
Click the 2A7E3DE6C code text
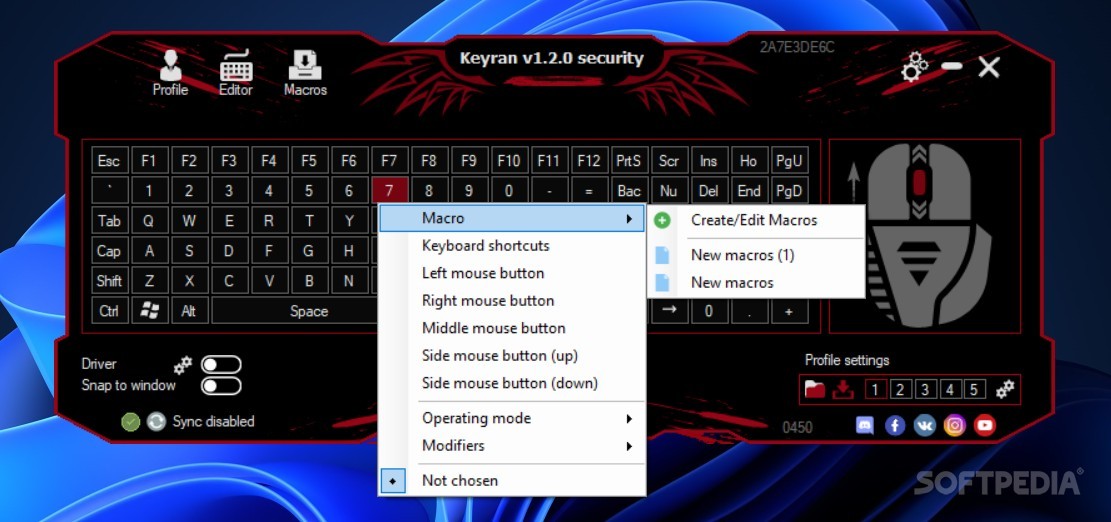797,47
